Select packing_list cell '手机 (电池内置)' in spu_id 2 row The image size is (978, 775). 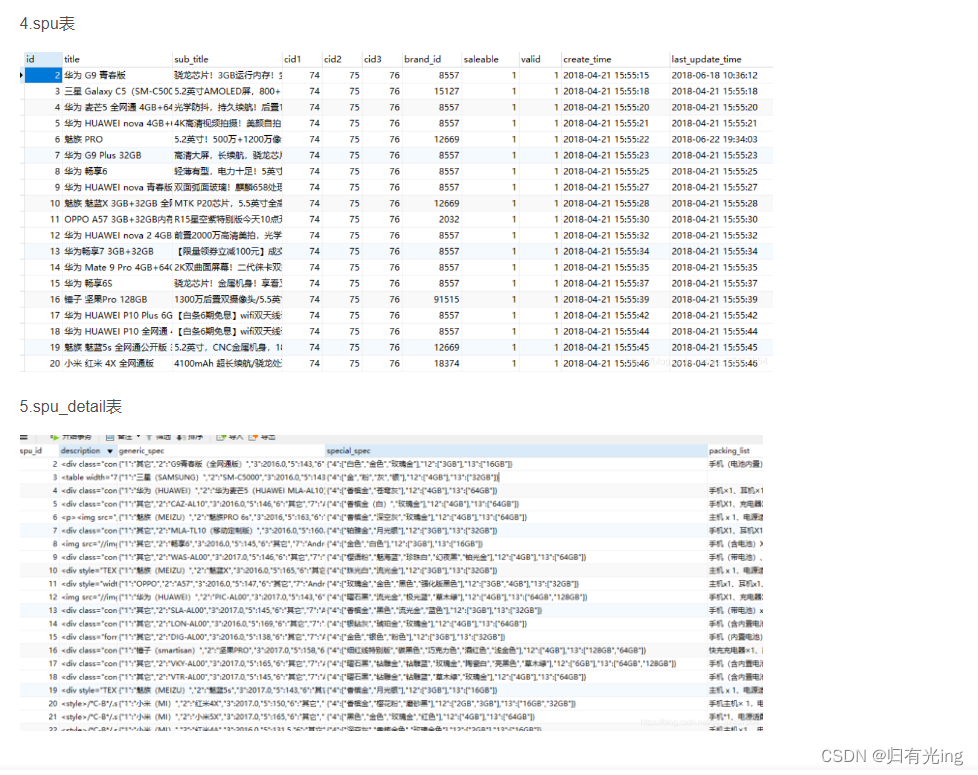coord(735,464)
